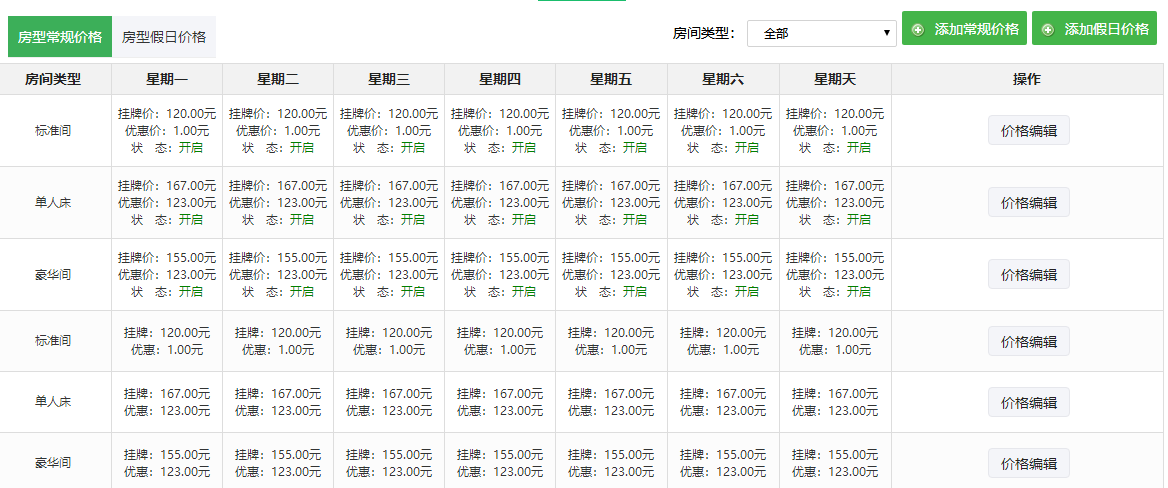Click plus icon on 添加常规价格
Viewport: 1168px width, 488px height.
(x=918, y=30)
